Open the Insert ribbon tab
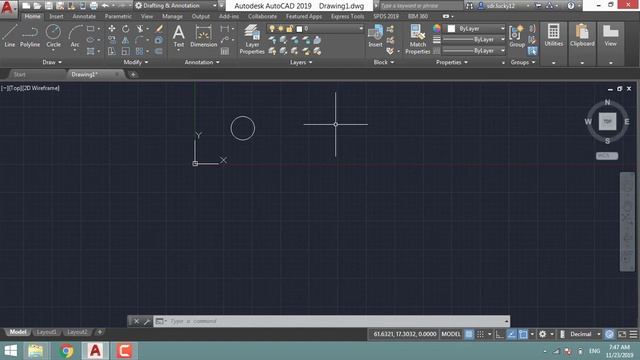This screenshot has height=360, width=640. click(x=56, y=16)
